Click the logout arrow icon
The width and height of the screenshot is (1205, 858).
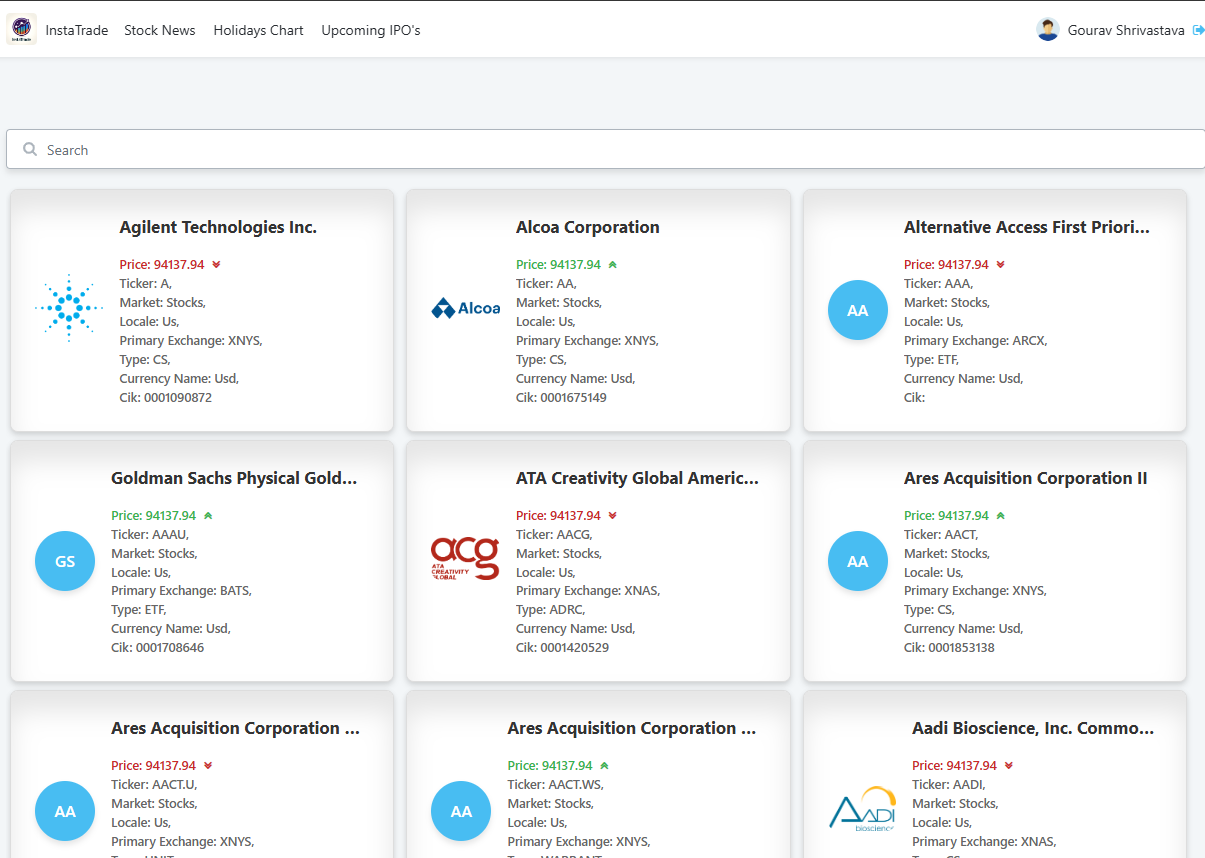[x=1198, y=30]
